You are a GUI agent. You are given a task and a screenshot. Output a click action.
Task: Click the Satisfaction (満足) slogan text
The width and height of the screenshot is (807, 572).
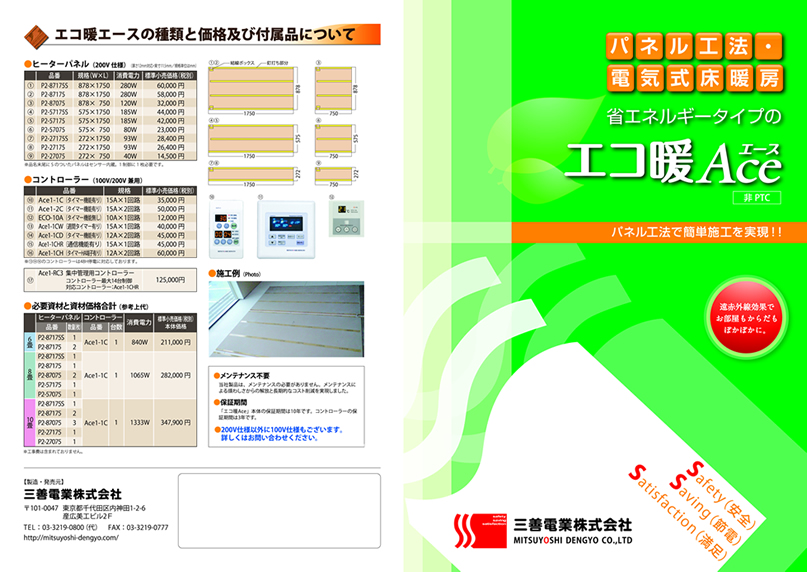pos(679,514)
